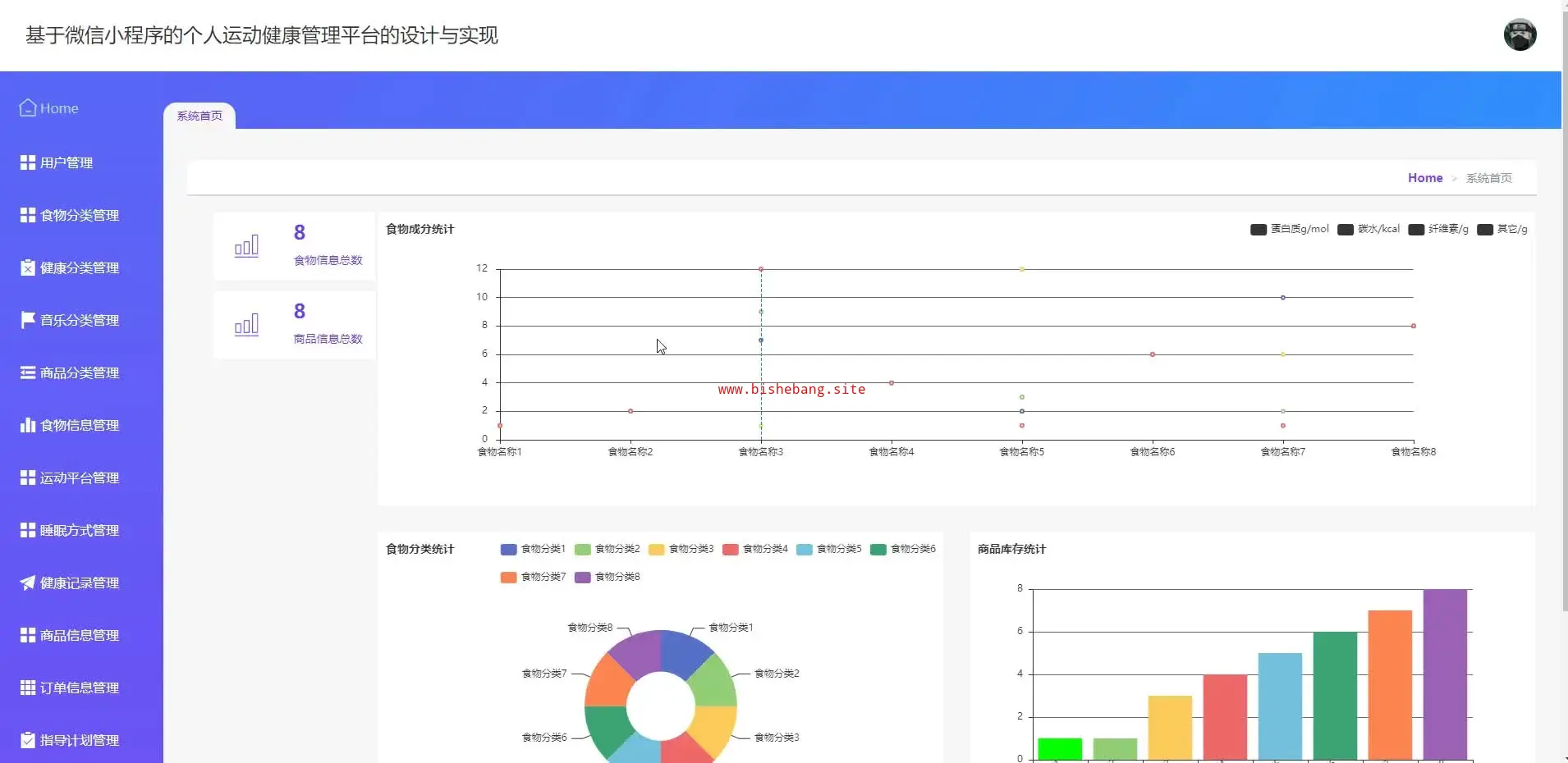Click the 用户管理 grid icon
The width and height of the screenshot is (1568, 763).
pyautogui.click(x=28, y=162)
